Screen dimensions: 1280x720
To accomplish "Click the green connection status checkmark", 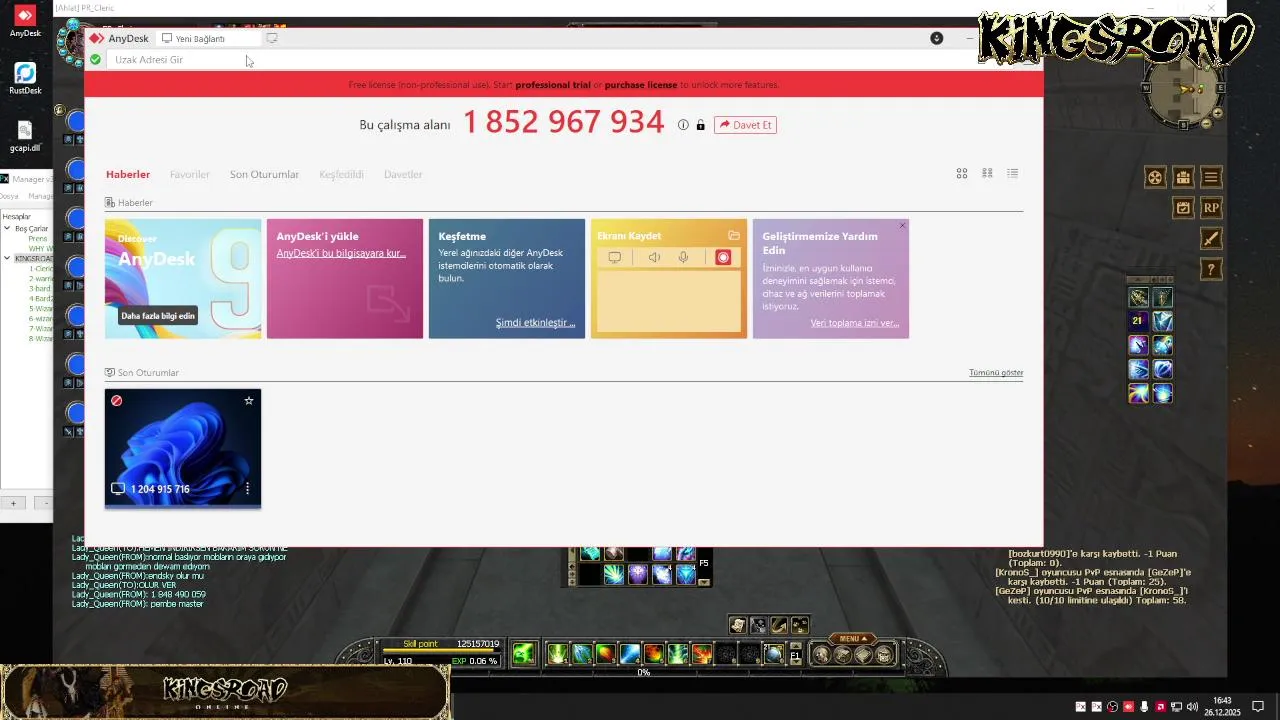I will (95, 60).
